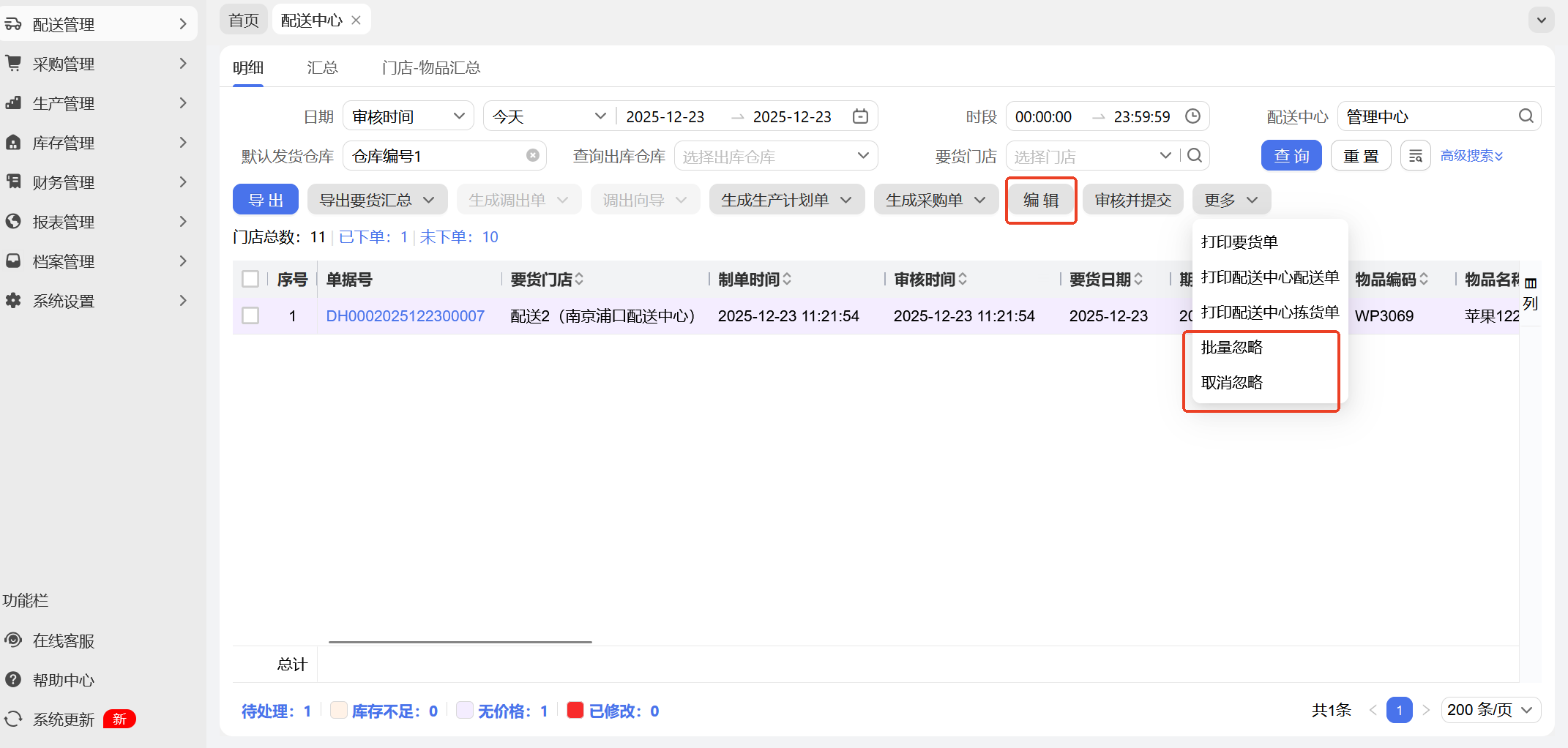
Task: Expand the 生成生产计划单 dropdown button
Action: pyautogui.click(x=787, y=200)
